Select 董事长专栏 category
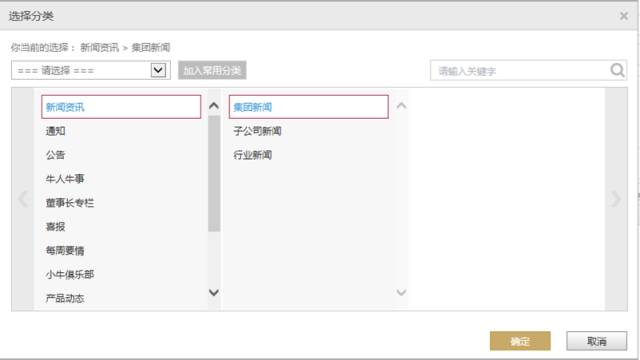This screenshot has width=640, height=360. 70,203
